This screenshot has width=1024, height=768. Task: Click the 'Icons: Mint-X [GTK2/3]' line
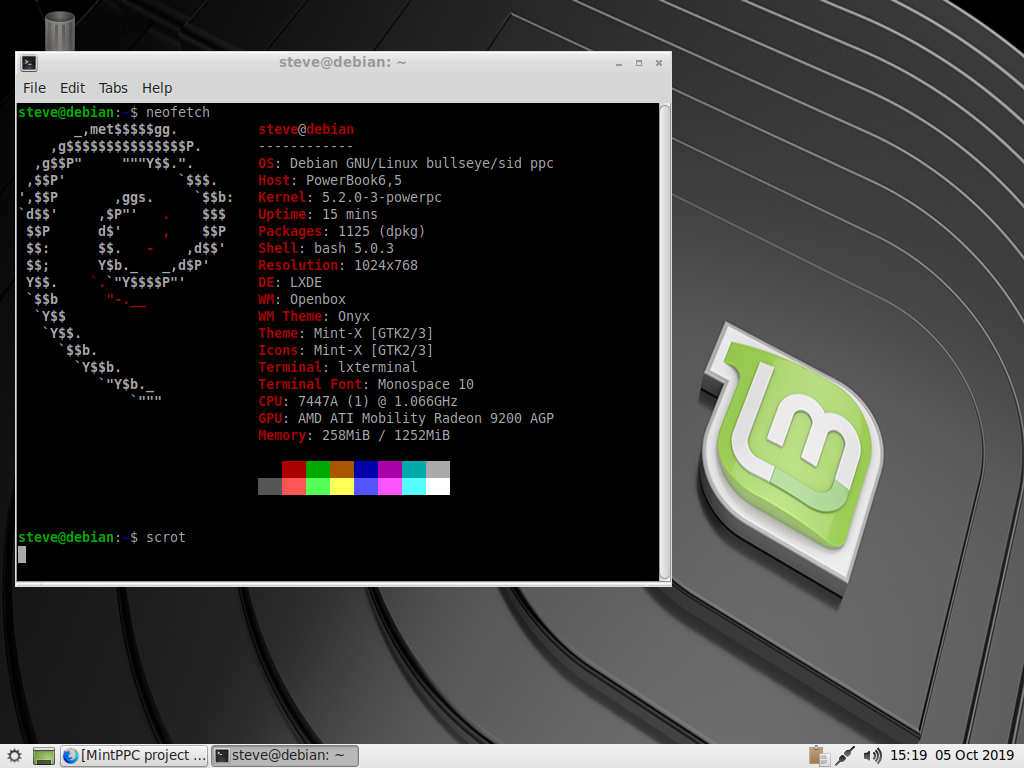(x=345, y=350)
